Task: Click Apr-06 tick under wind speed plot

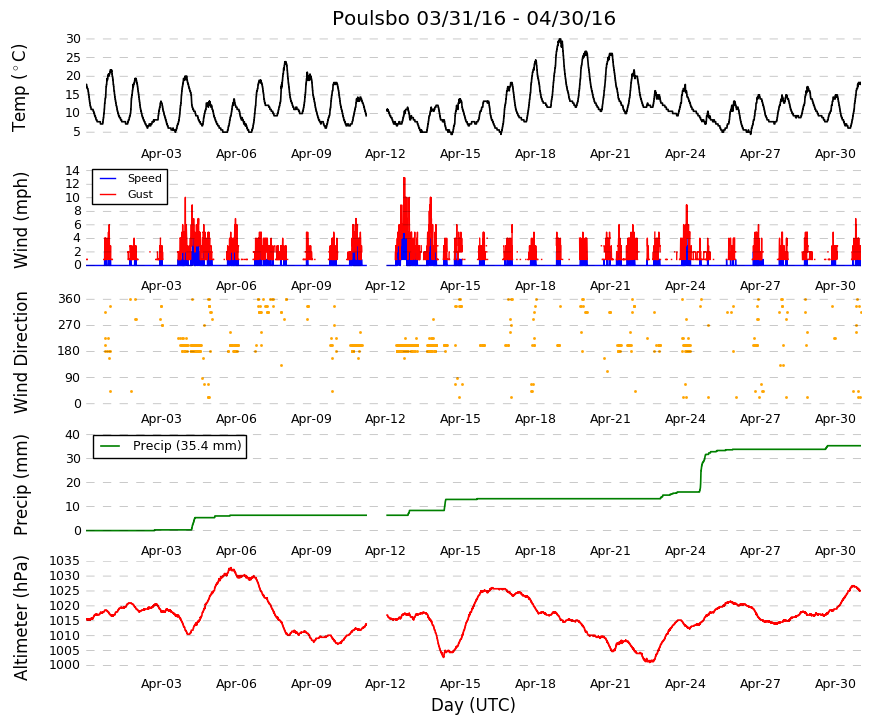Action: [x=236, y=286]
